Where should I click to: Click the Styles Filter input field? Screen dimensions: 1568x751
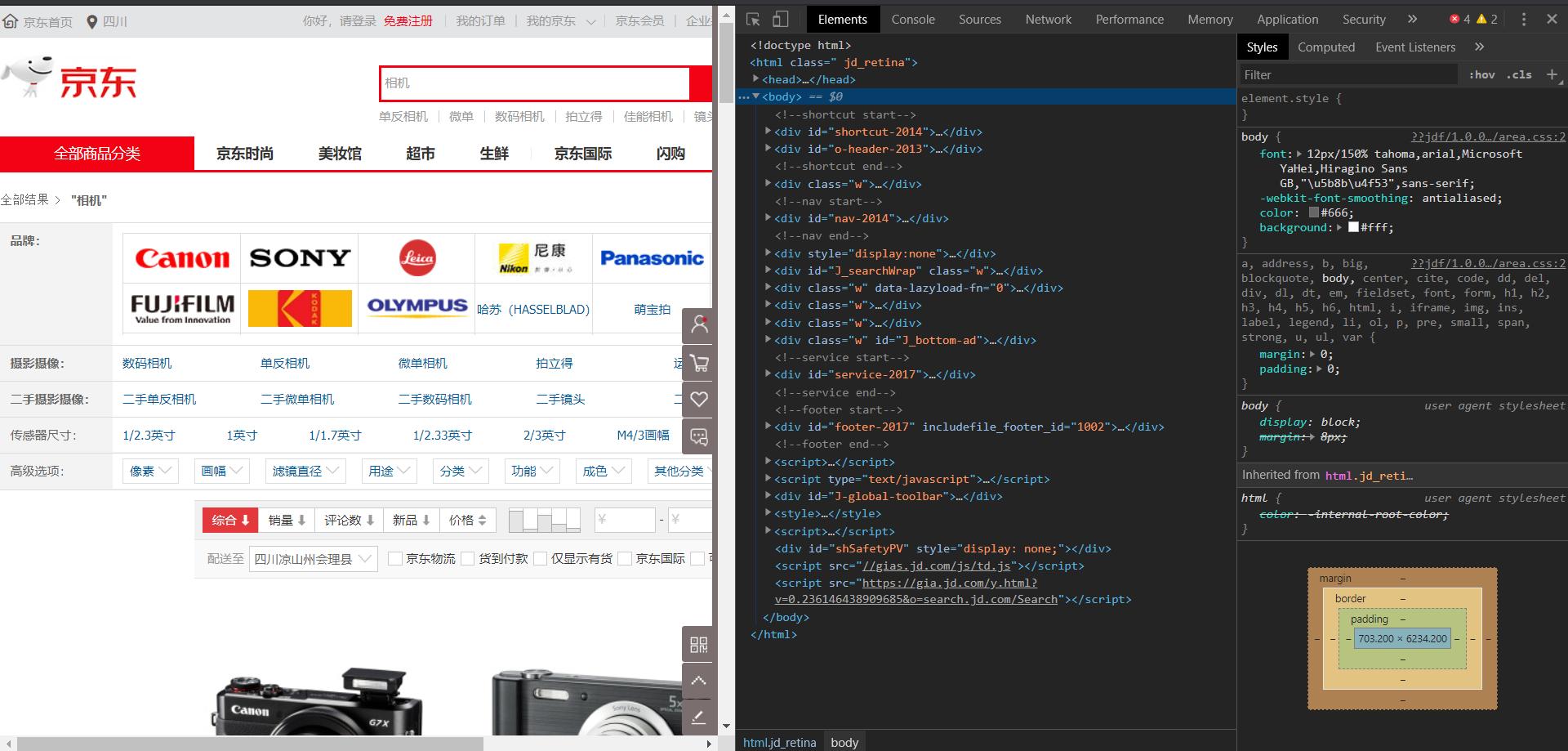click(1347, 74)
